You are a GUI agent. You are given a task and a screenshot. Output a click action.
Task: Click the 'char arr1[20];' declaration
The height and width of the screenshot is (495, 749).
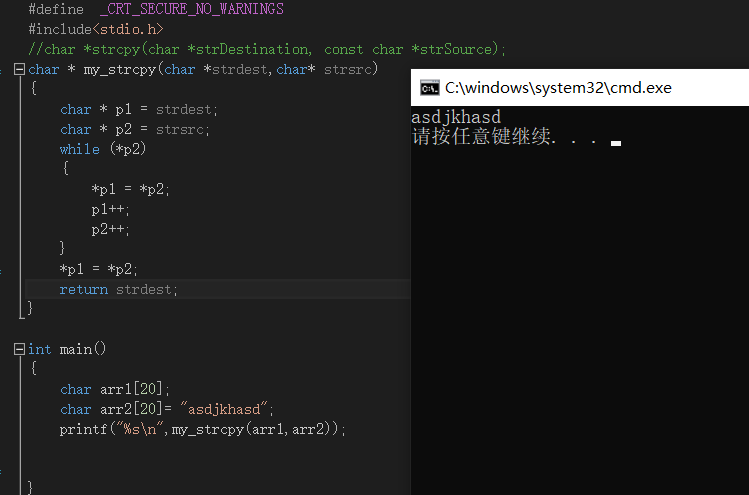[115, 389]
